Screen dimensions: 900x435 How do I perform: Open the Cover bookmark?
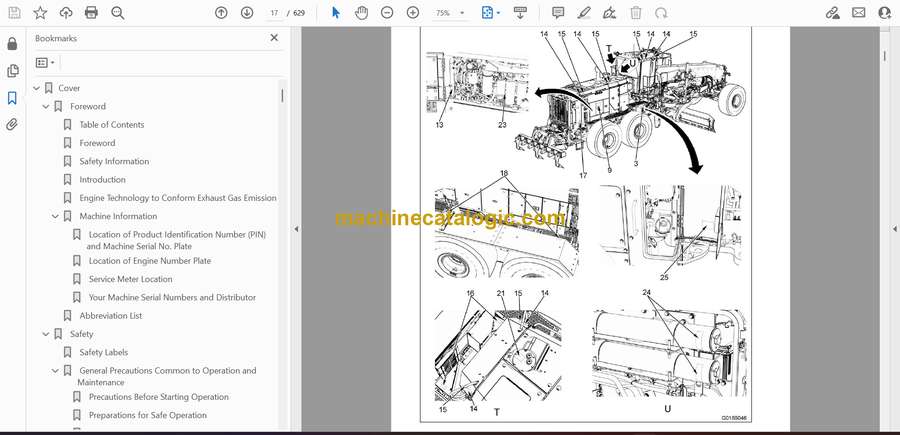coord(69,88)
